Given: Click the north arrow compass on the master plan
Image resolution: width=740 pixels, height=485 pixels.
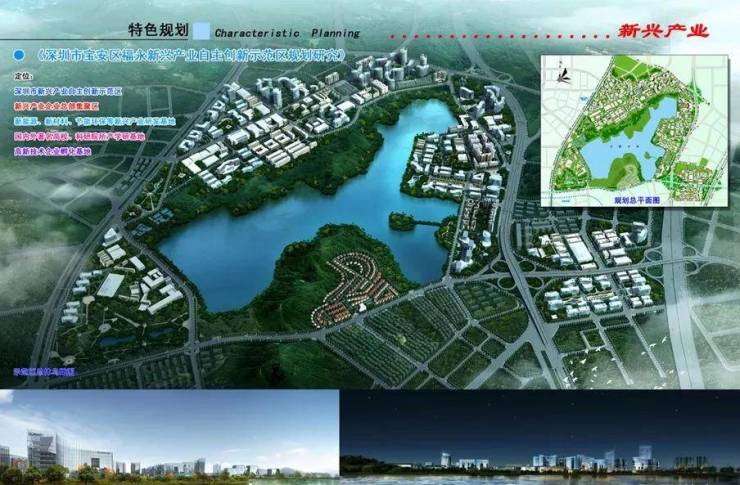Looking at the screenshot, I should point(562,74).
